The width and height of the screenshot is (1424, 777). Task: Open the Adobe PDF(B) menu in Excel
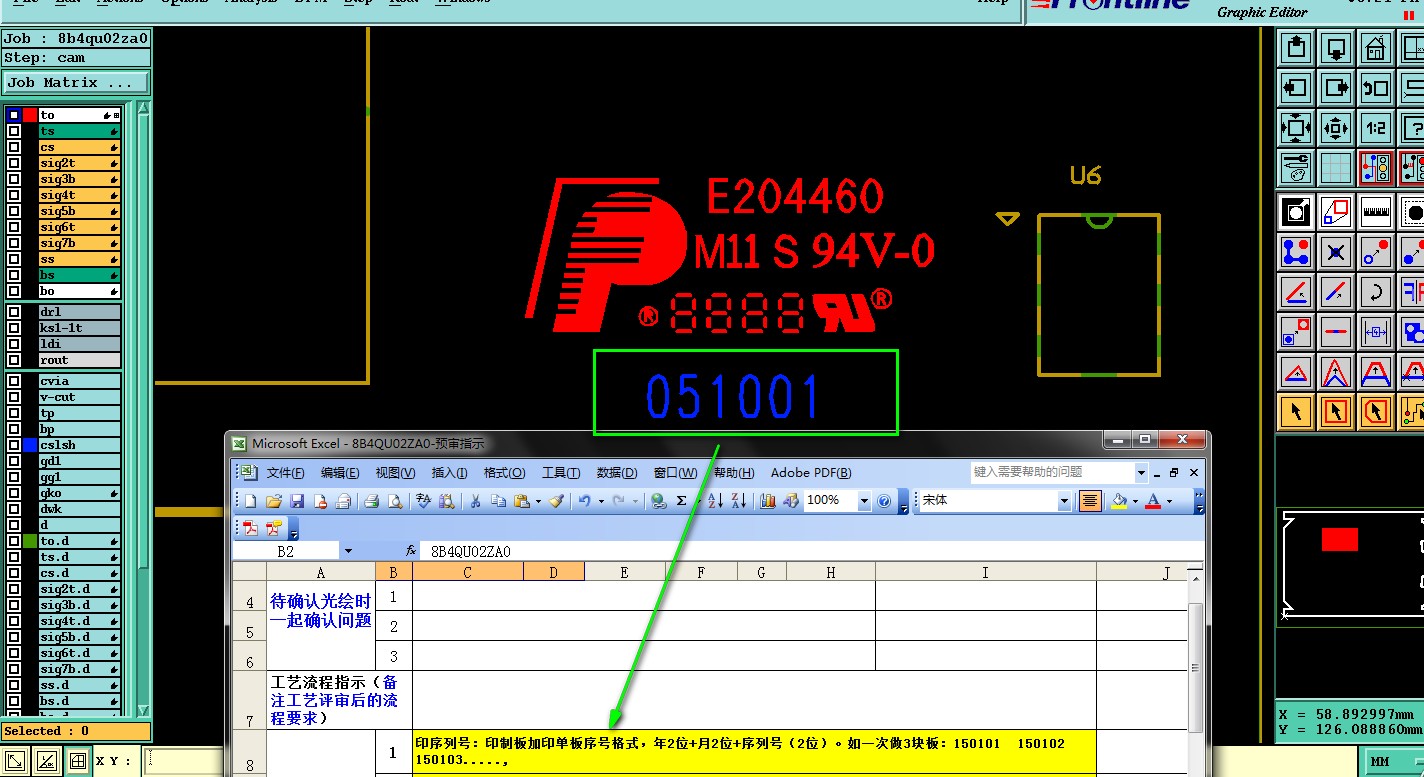pos(811,473)
